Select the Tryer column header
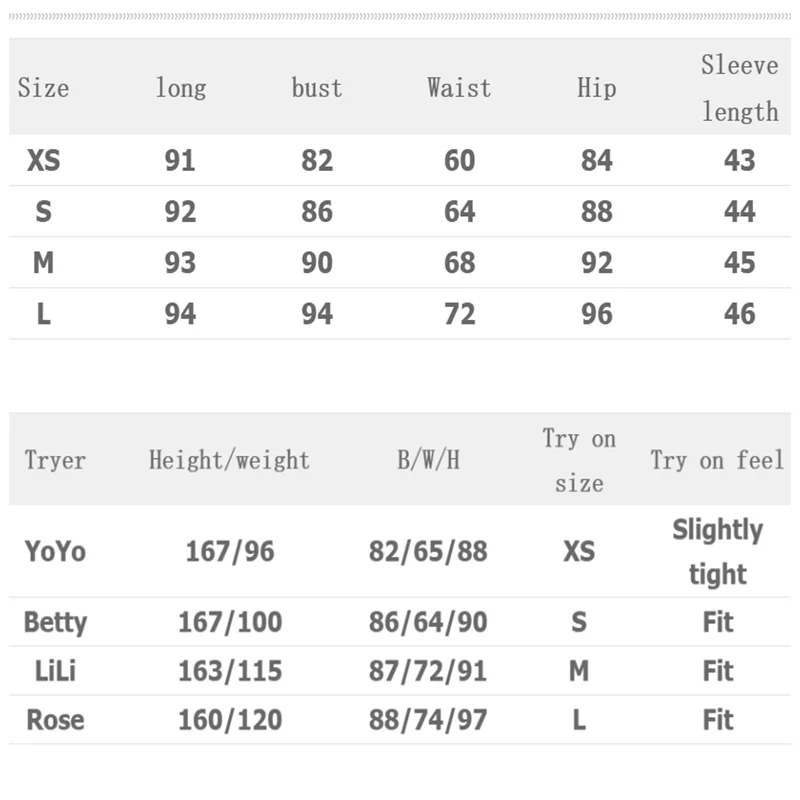The width and height of the screenshot is (800, 800). point(55,460)
